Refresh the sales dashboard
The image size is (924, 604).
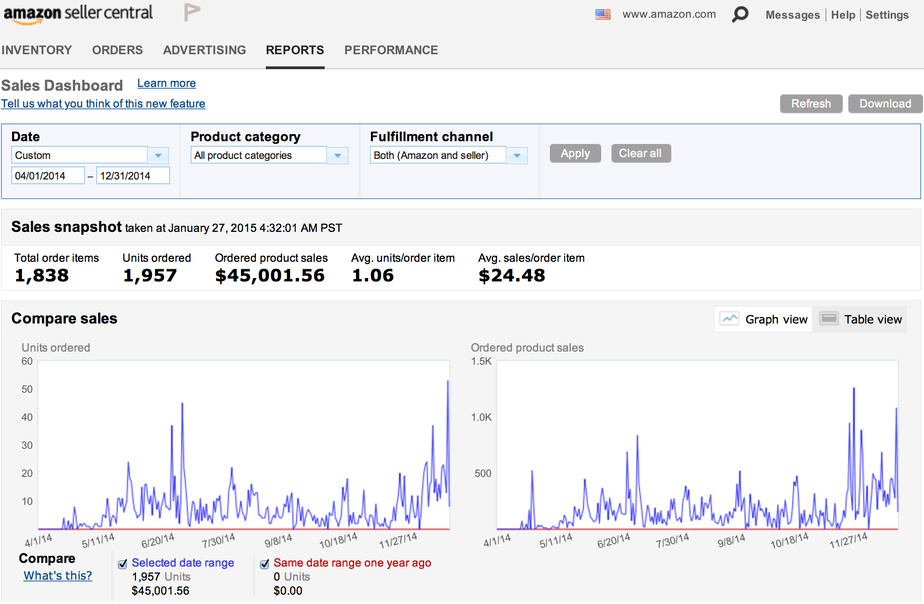point(810,104)
